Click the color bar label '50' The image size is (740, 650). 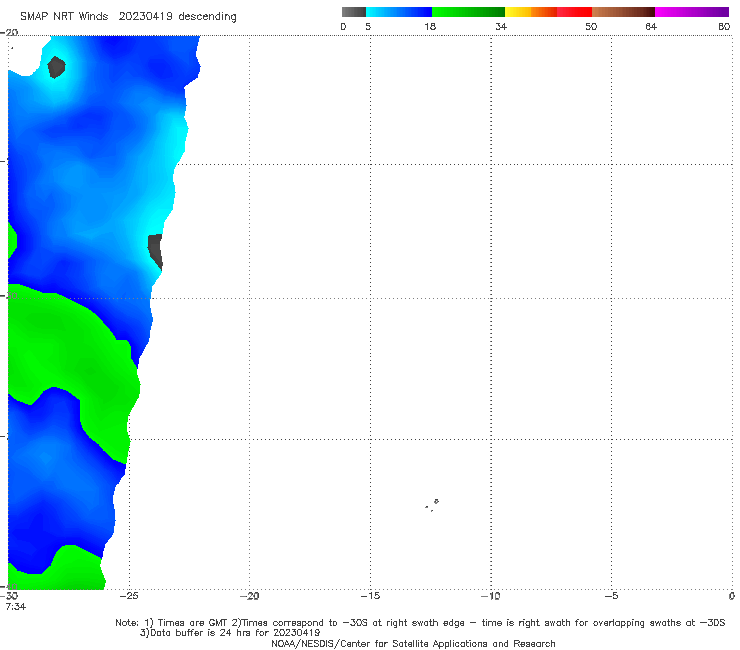point(591,26)
